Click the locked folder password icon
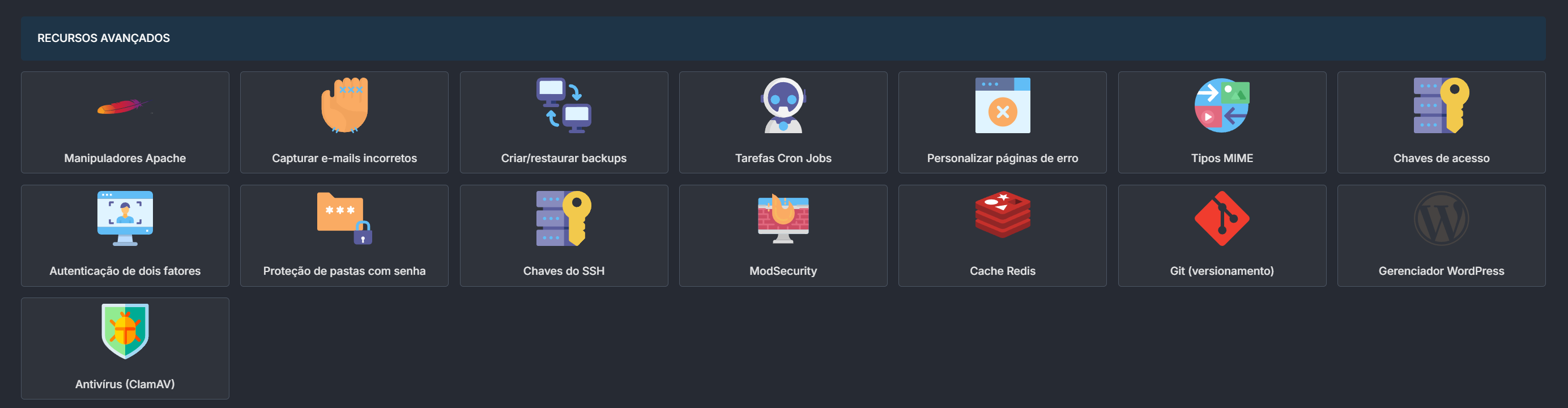The image size is (1568, 408). [344, 218]
